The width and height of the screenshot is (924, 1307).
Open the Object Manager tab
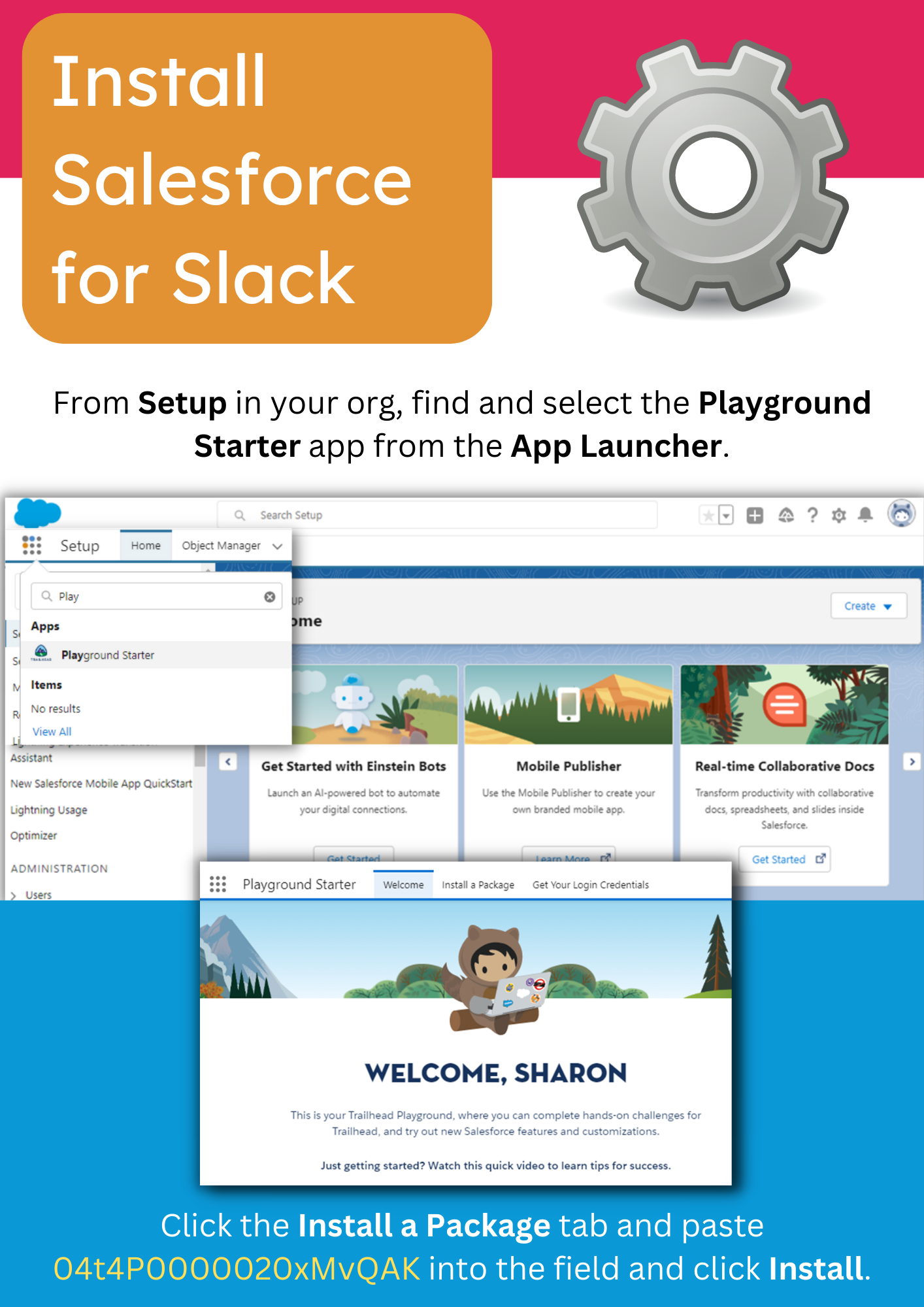tap(221, 545)
